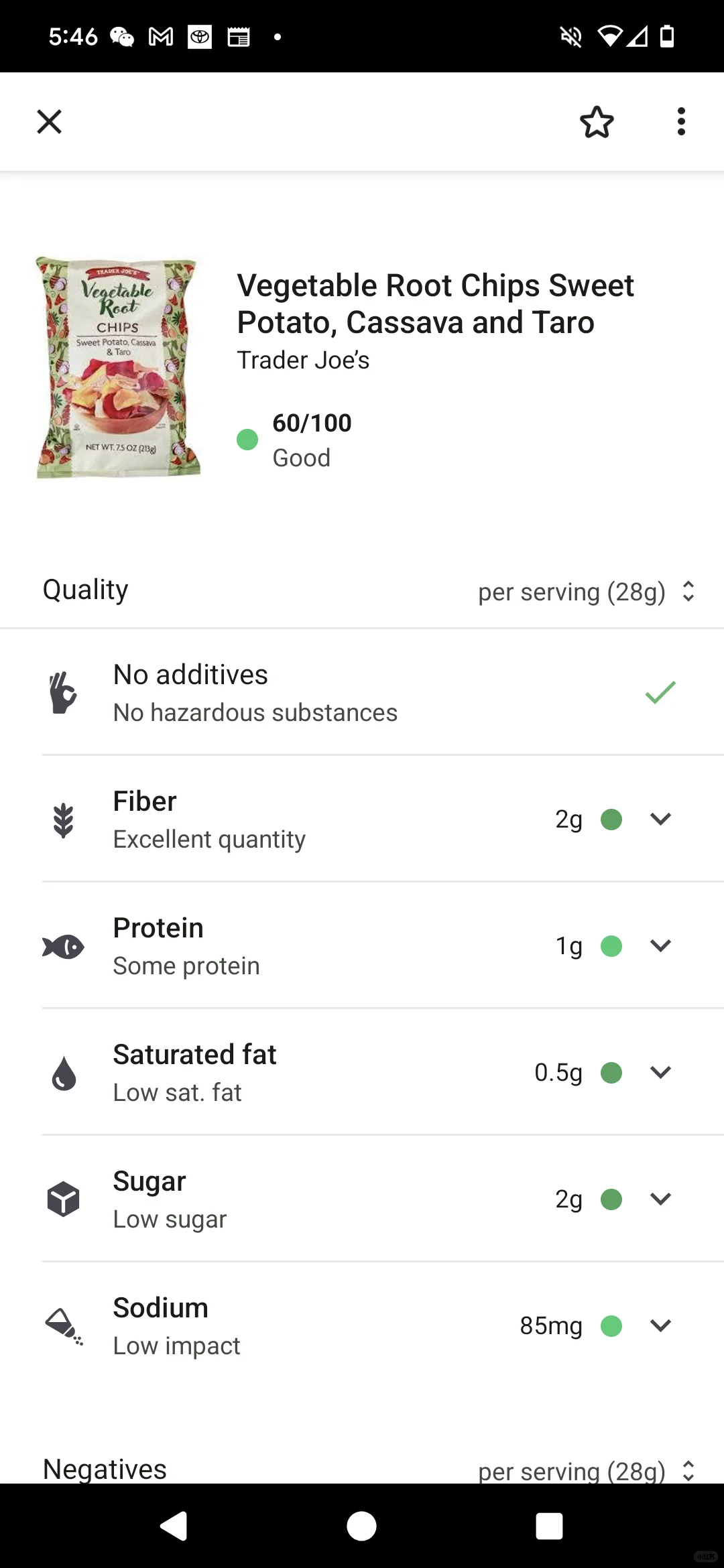Tap the saturated fat droplet icon

pyautogui.click(x=64, y=1073)
